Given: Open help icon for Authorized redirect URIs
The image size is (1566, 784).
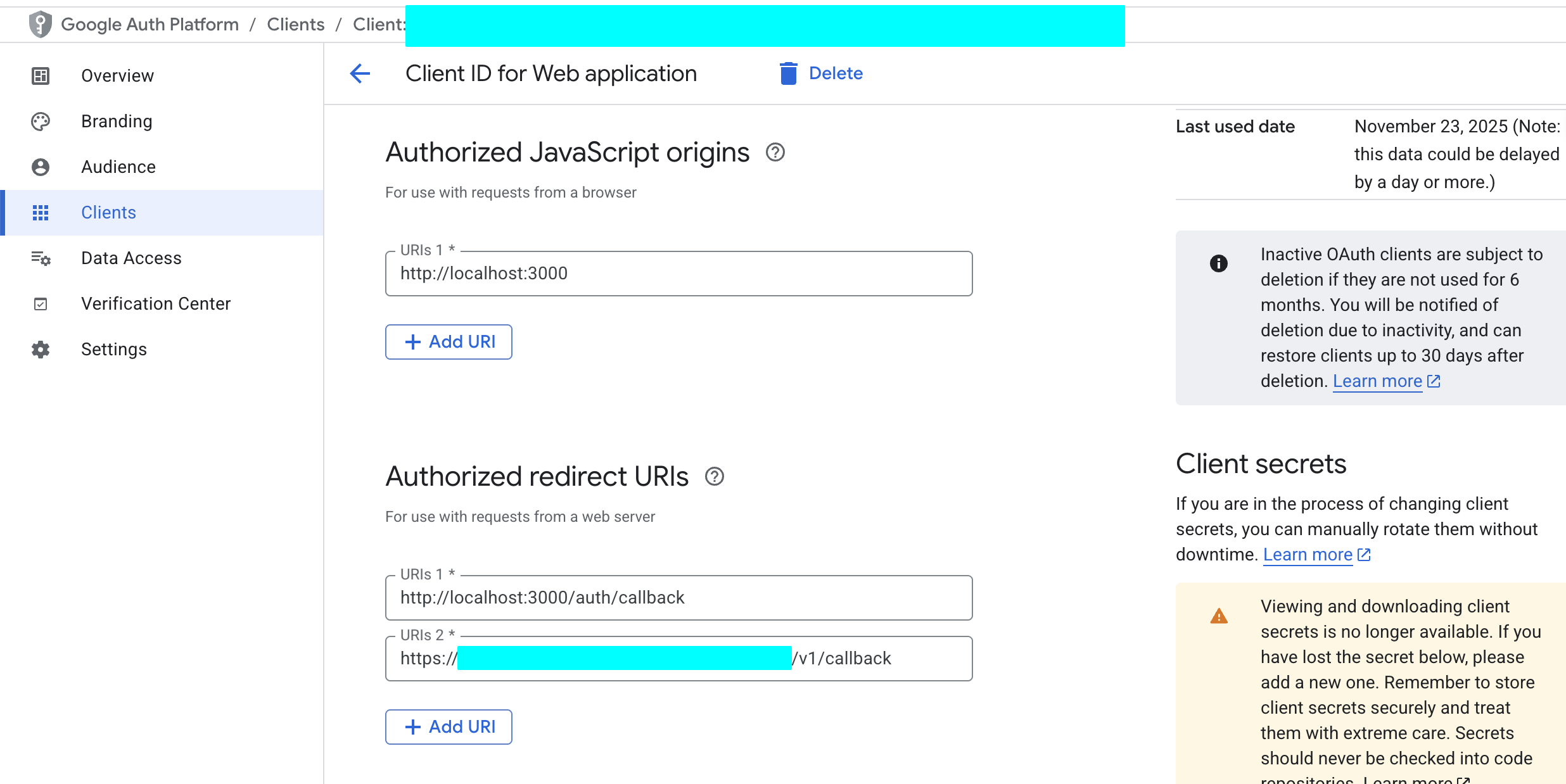Looking at the screenshot, I should click(x=714, y=476).
